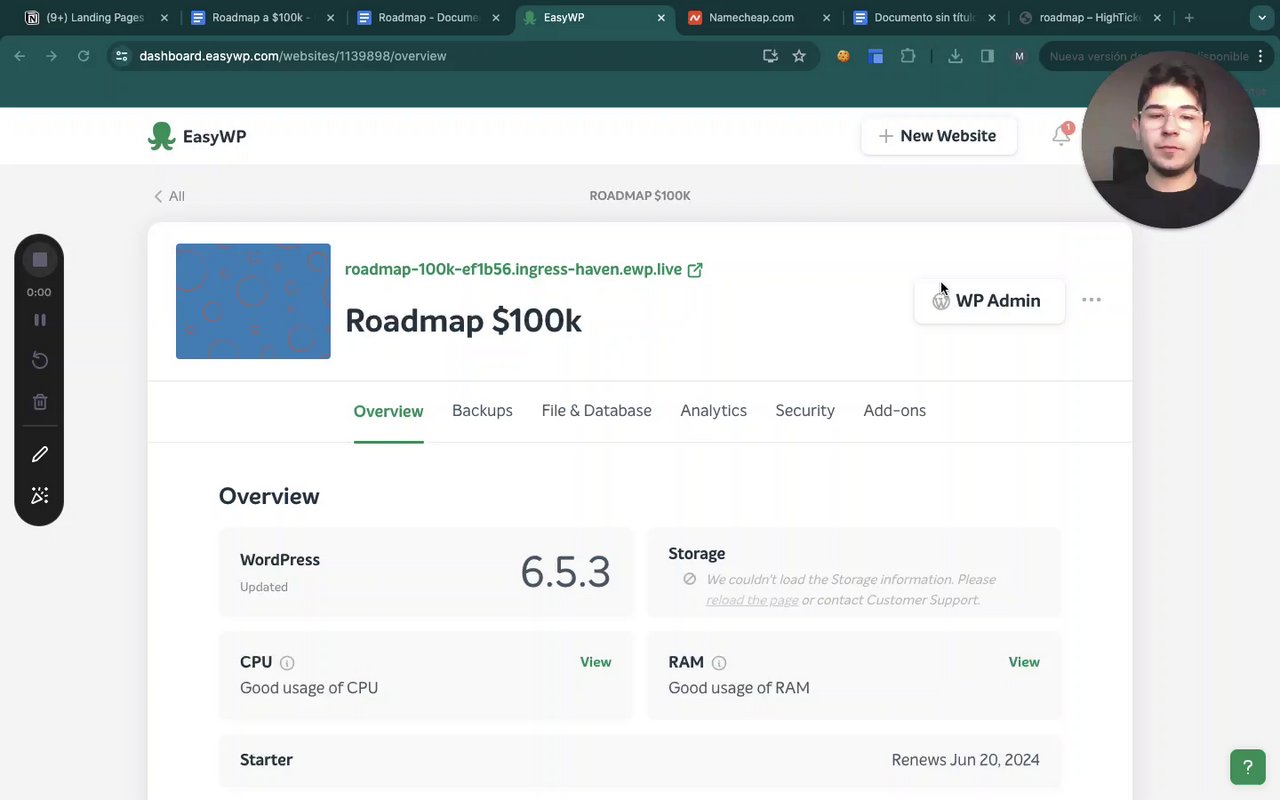The image size is (1280, 800).
Task: Restart the recording with the undo icon
Action: [40, 360]
